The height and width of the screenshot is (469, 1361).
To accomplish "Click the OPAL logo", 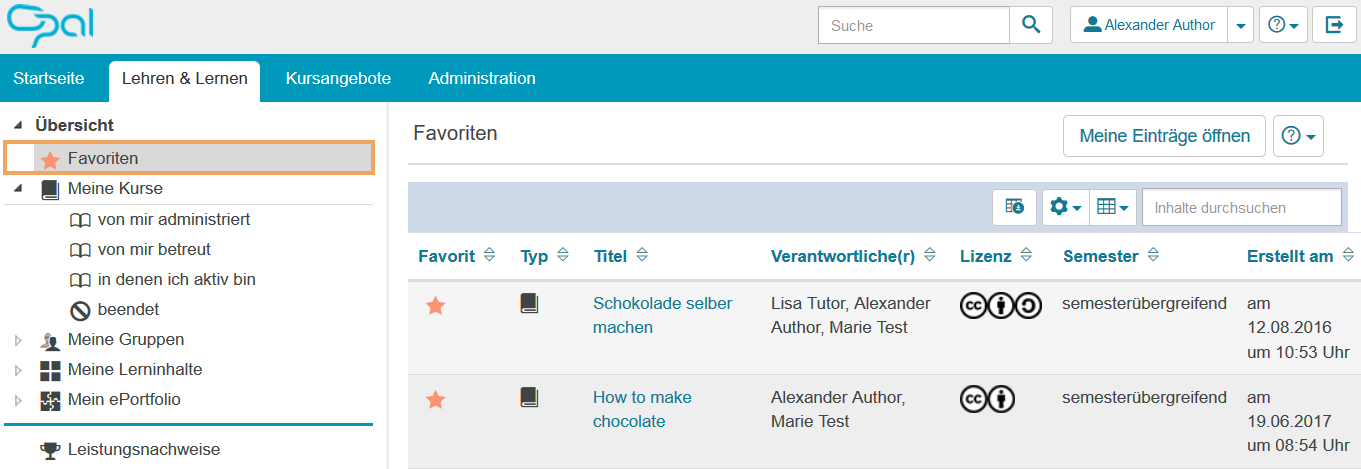I will [x=51, y=25].
